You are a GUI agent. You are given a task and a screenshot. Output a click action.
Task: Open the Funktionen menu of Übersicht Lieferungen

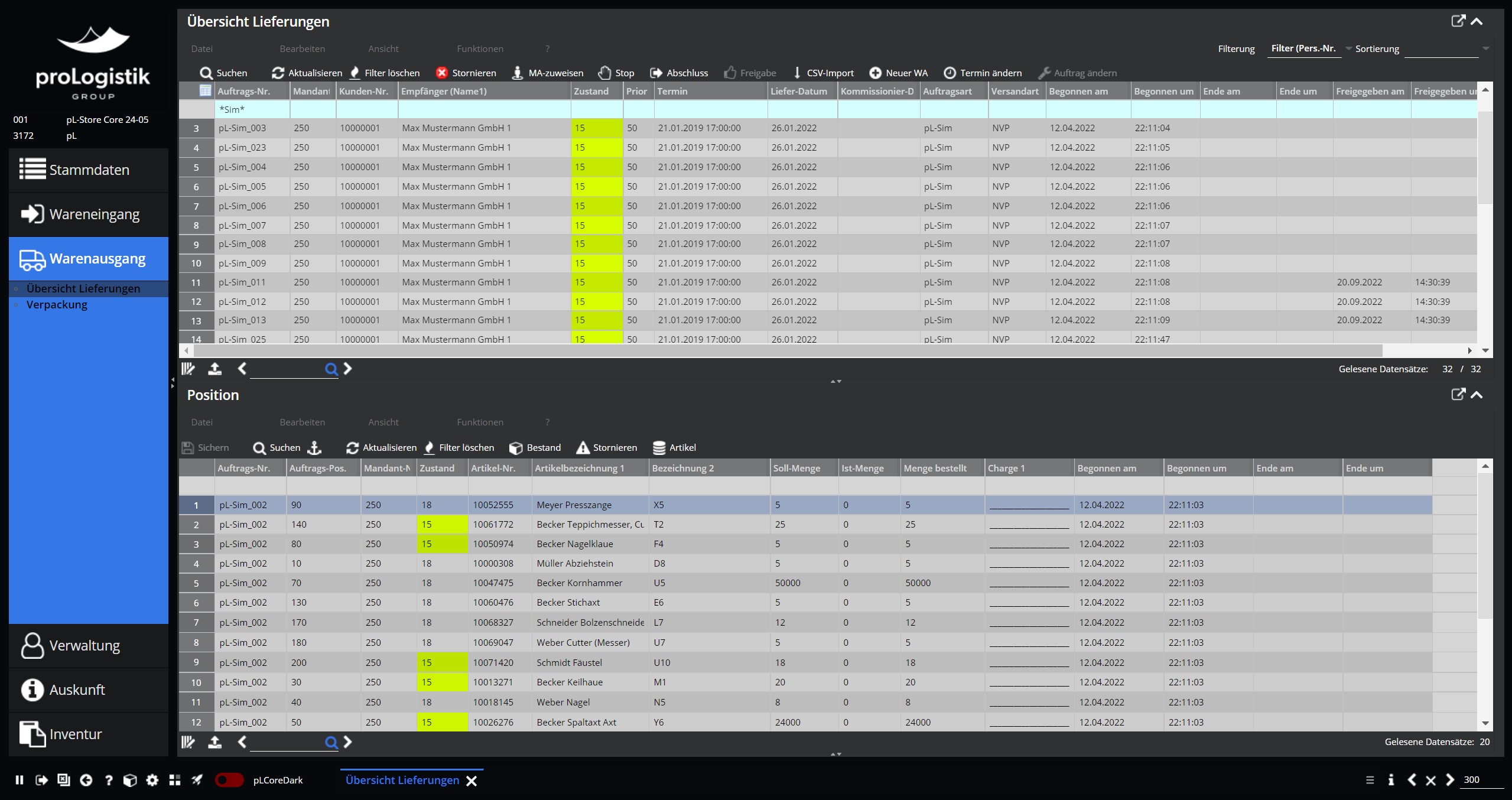[480, 48]
